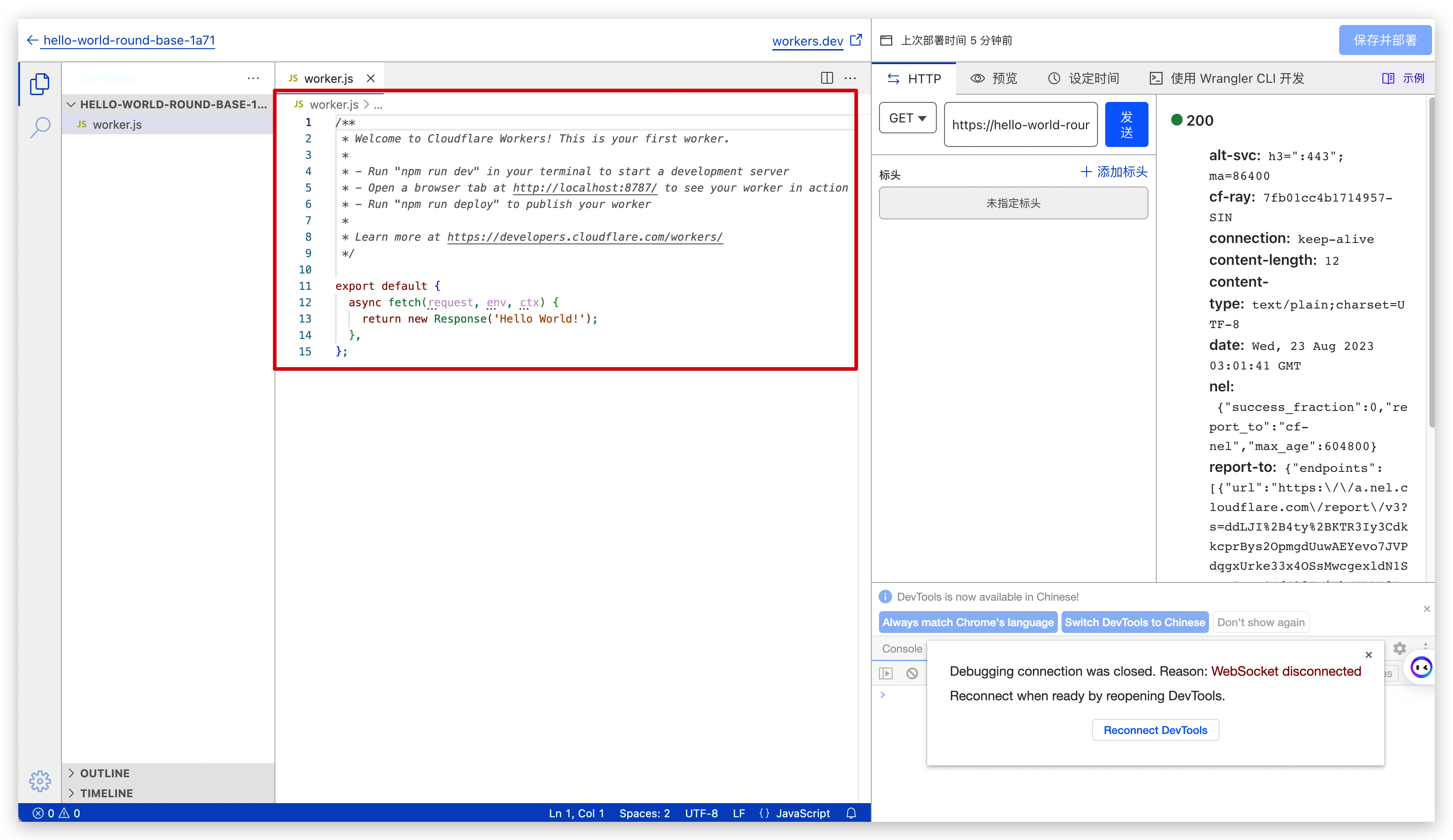Click line number 13 in the gutter
The width and height of the screenshot is (1453, 840).
pyautogui.click(x=305, y=319)
